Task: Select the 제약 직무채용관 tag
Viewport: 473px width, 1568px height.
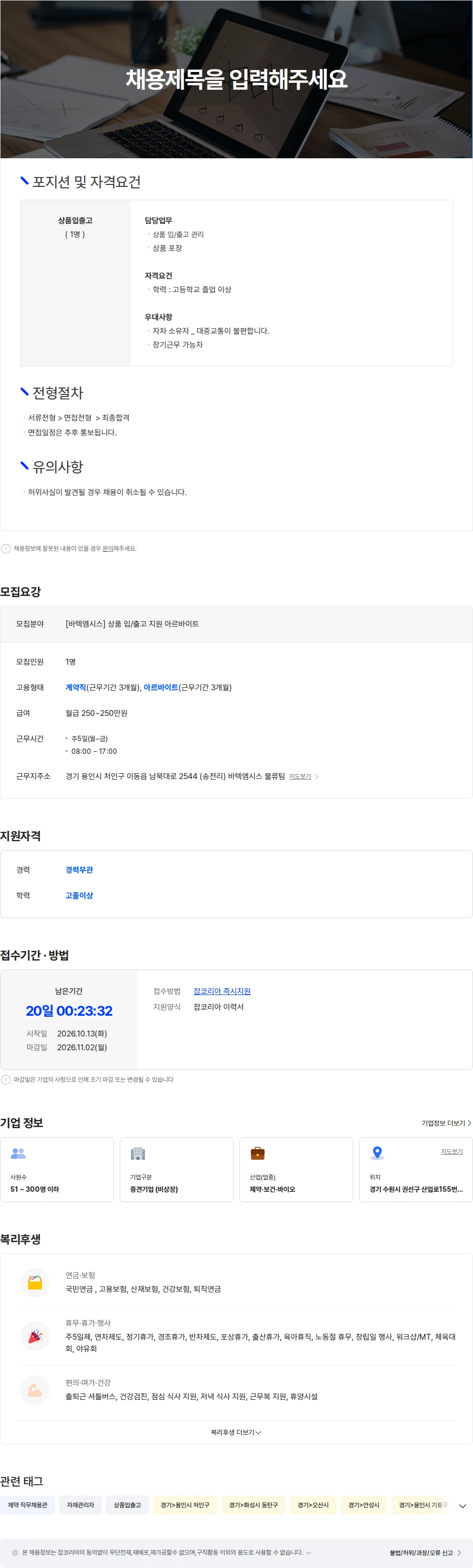Action: [28, 1505]
